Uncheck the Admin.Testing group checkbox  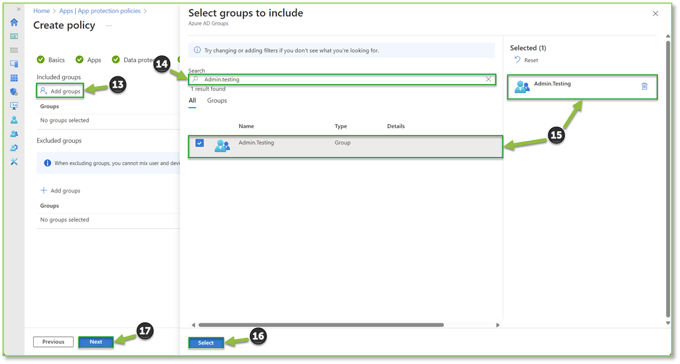pos(199,143)
